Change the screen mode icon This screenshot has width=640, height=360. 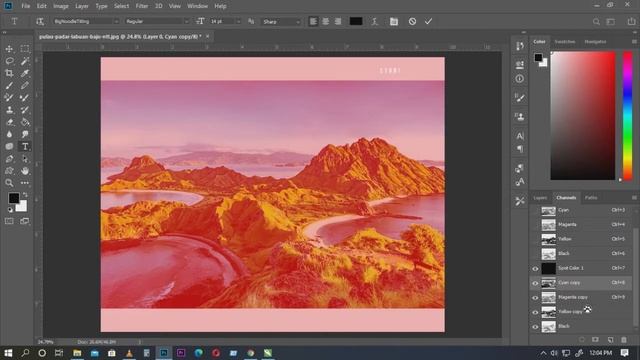click(x=25, y=221)
